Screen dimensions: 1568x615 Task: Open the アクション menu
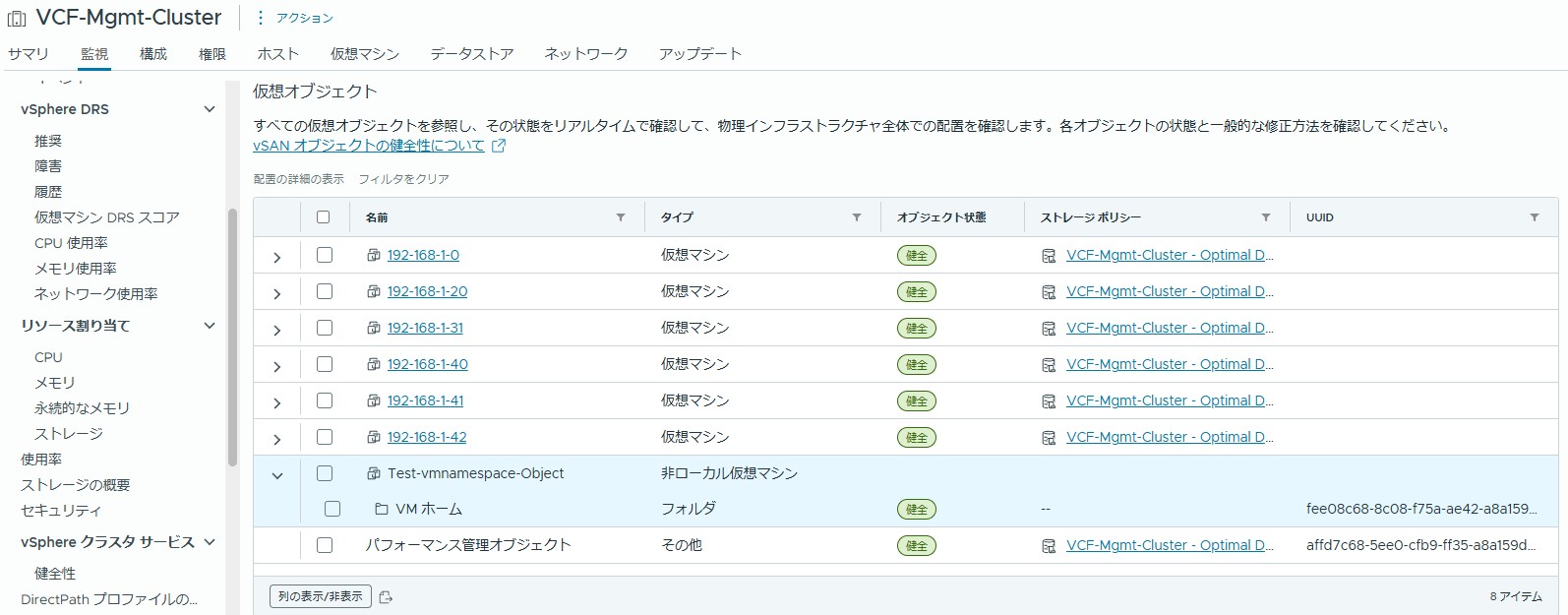pyautogui.click(x=295, y=18)
